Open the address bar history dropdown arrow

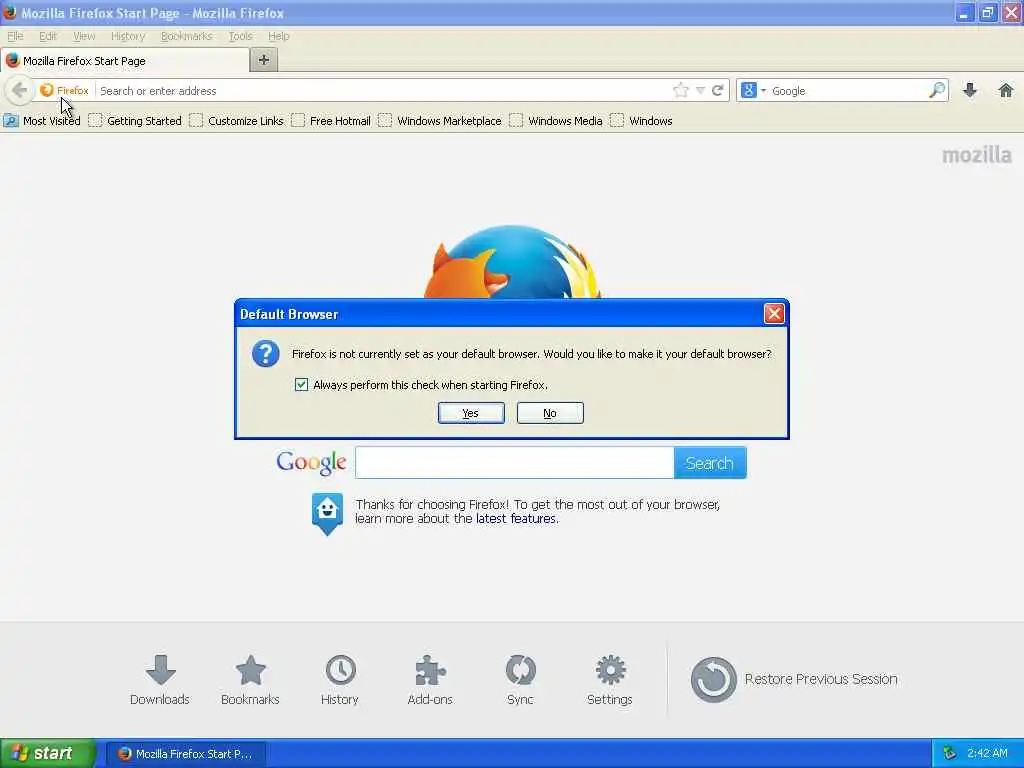pyautogui.click(x=700, y=90)
